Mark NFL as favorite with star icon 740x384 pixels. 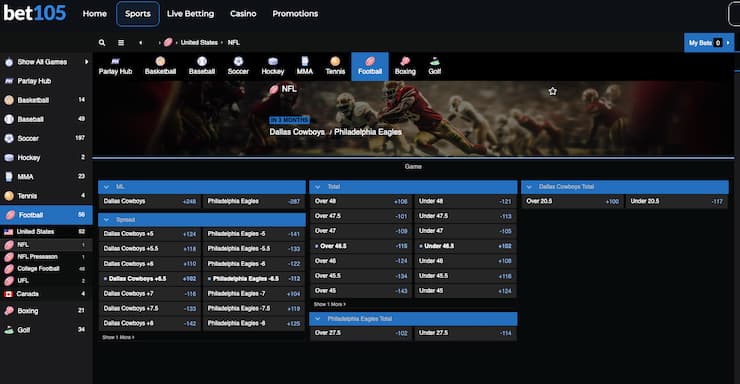(553, 91)
